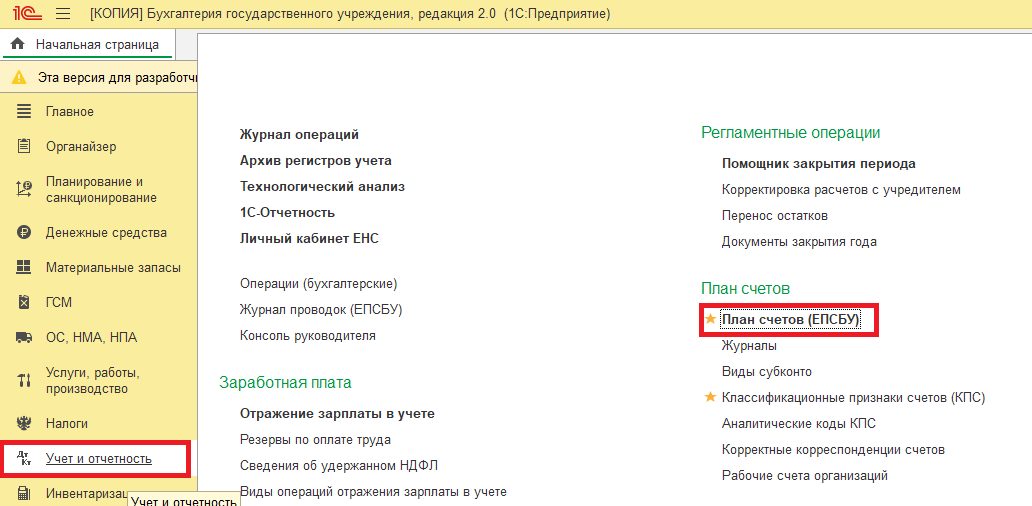Open the ОС, НМА, НПА section
The width and height of the screenshot is (1032, 506).
tap(91, 338)
